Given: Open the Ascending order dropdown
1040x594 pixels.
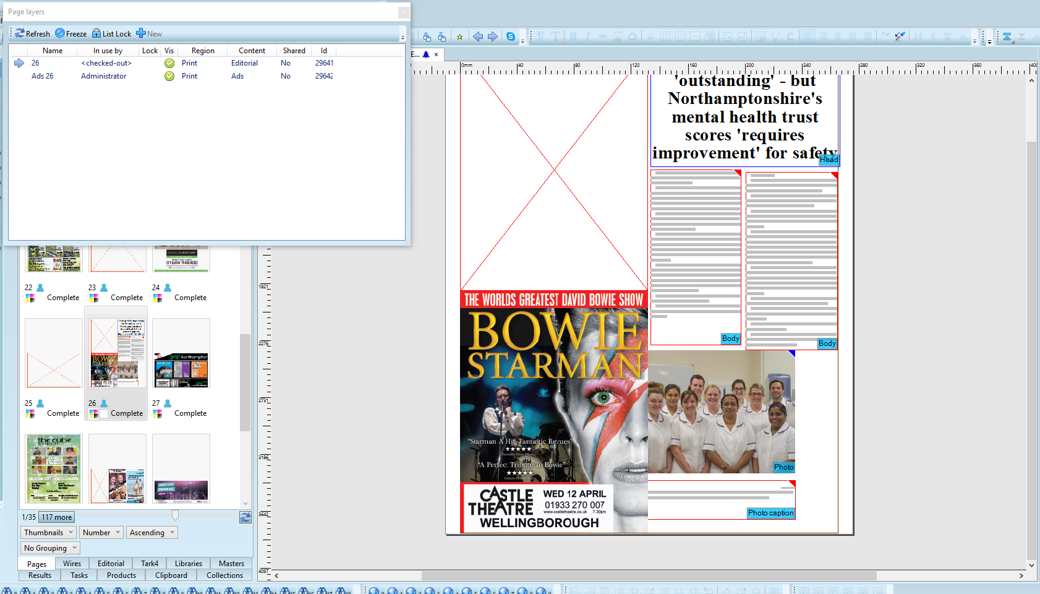Looking at the screenshot, I should point(152,532).
